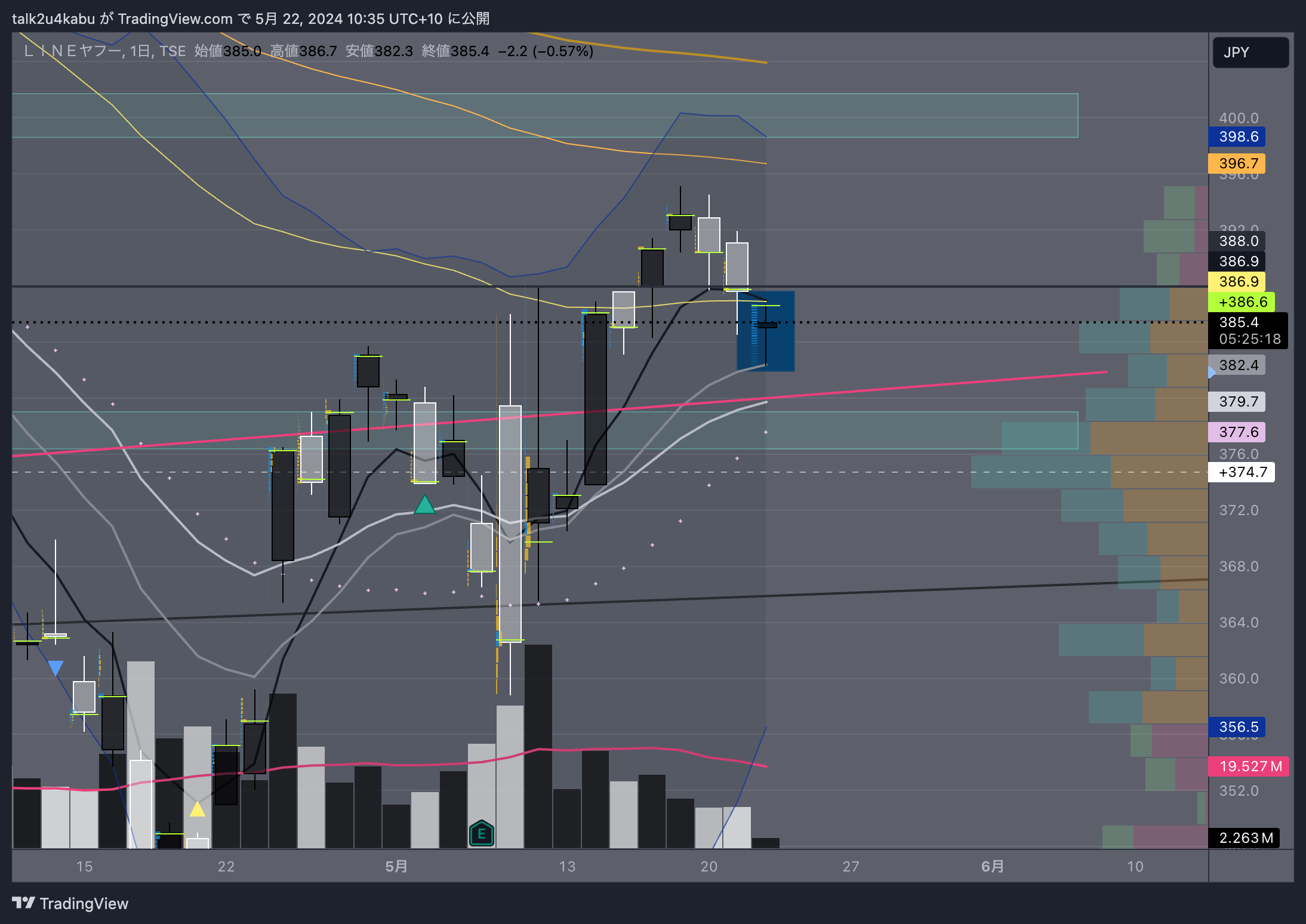The height and width of the screenshot is (924, 1306).
Task: Click the 19.527M volume average label
Action: 1248,766
